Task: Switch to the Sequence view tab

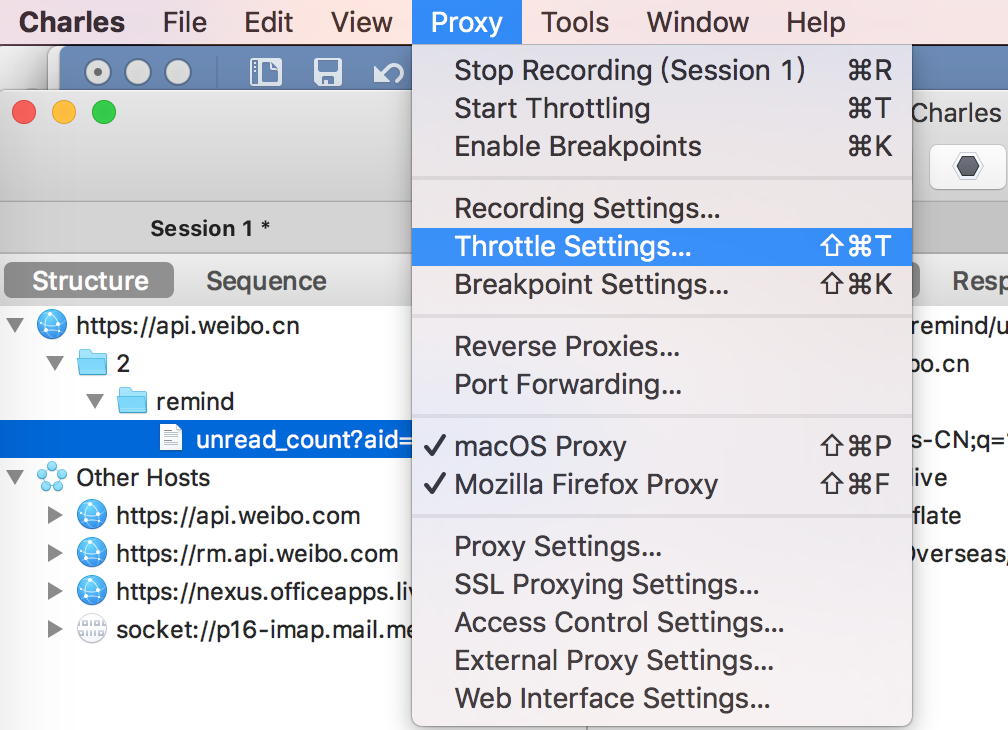Action: 266,282
